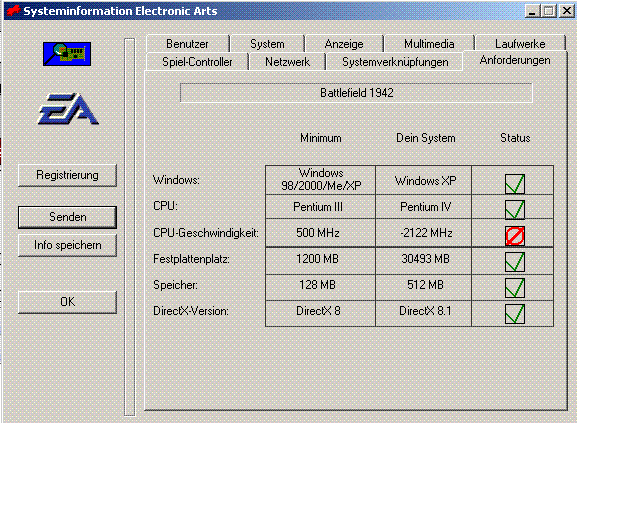Image resolution: width=640 pixels, height=512 pixels.
Task: Click the green checkmark for Speicher row
Action: pyautogui.click(x=515, y=288)
